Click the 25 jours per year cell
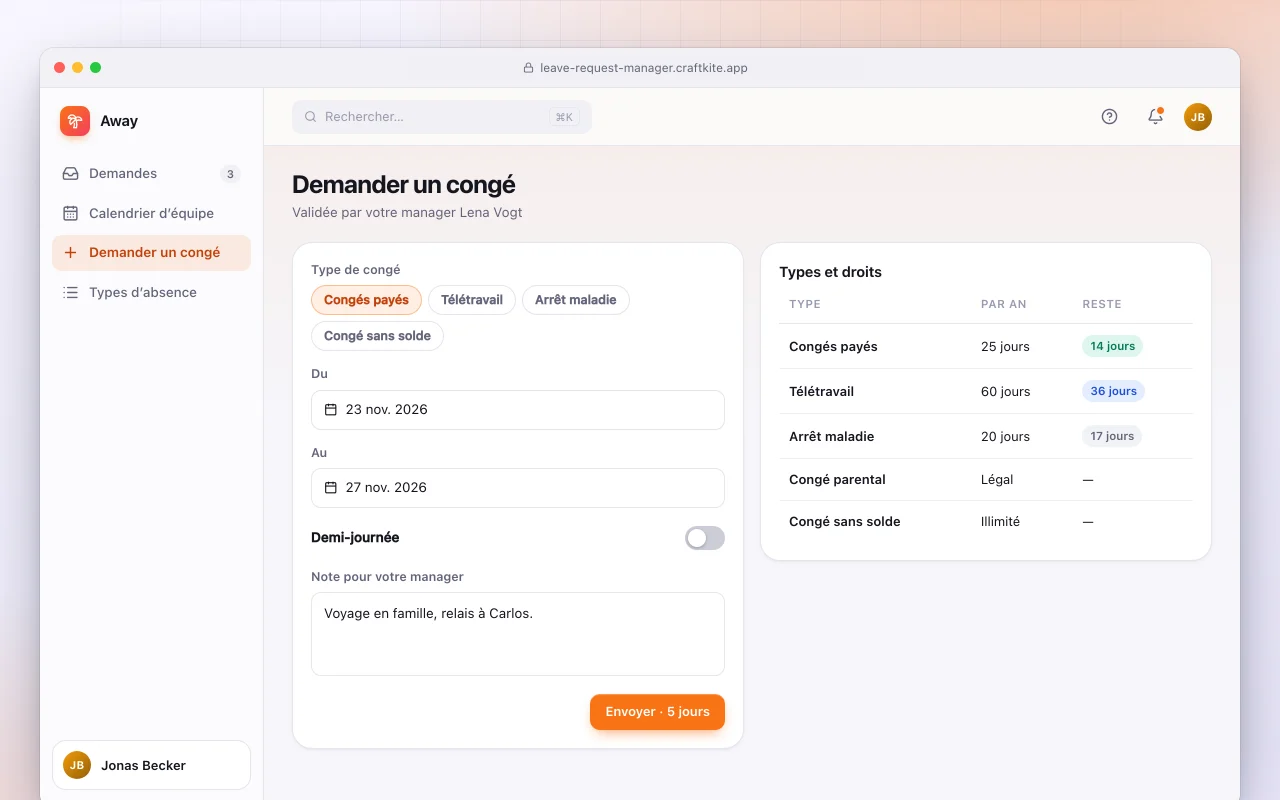Viewport: 1280px width, 800px height. (1005, 347)
